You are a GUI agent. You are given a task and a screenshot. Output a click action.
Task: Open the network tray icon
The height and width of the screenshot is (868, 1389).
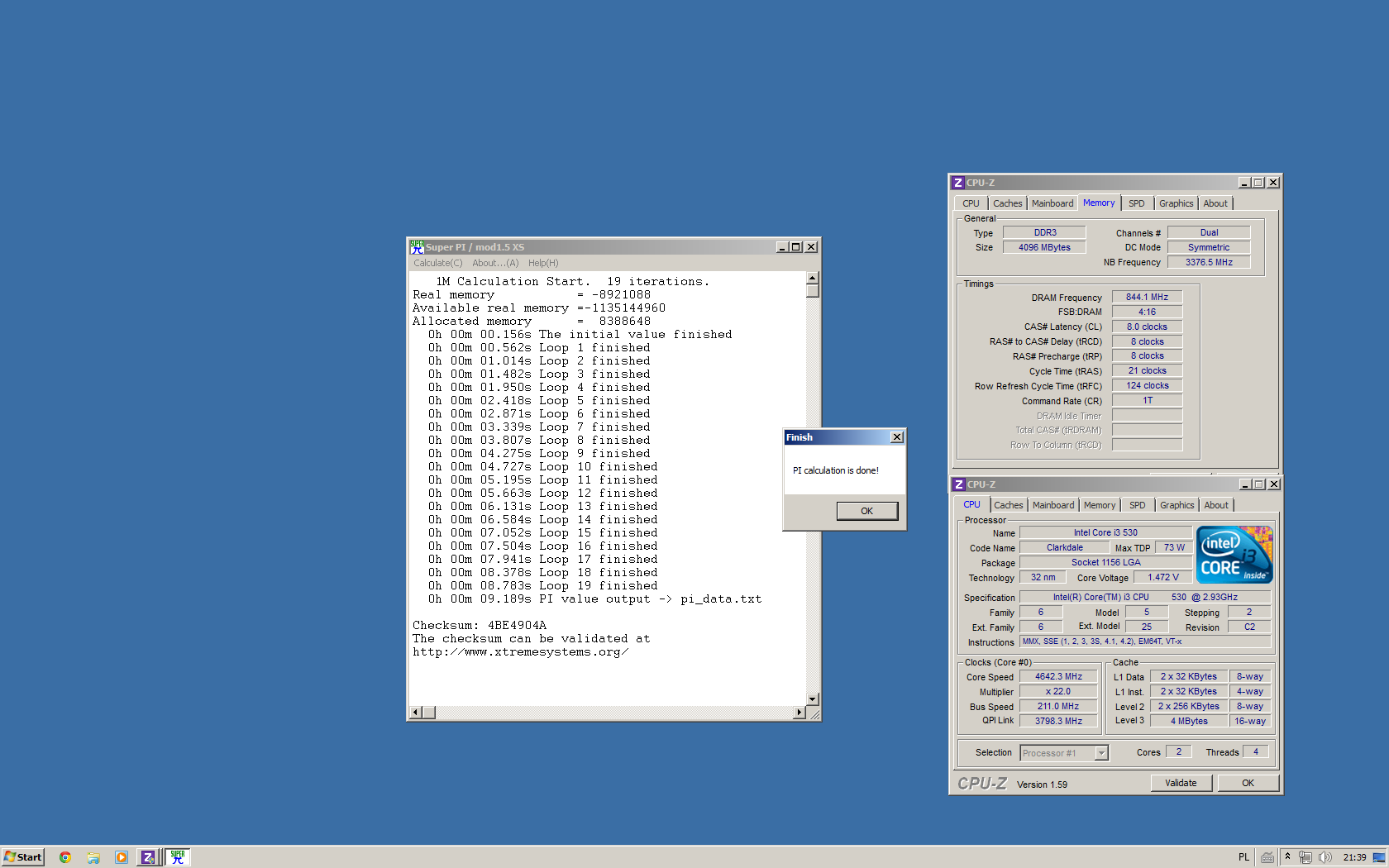click(x=1305, y=857)
